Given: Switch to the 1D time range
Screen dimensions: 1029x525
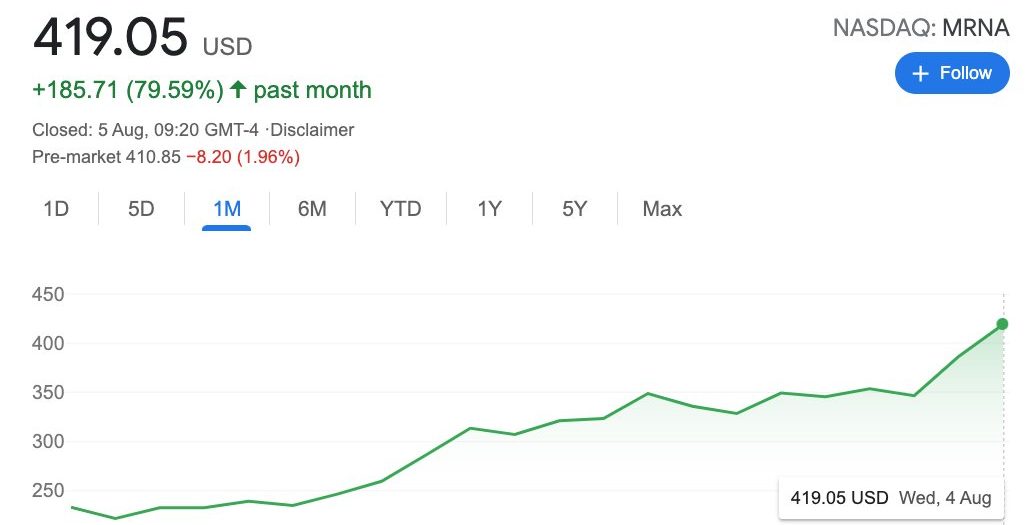Looking at the screenshot, I should click(56, 209).
